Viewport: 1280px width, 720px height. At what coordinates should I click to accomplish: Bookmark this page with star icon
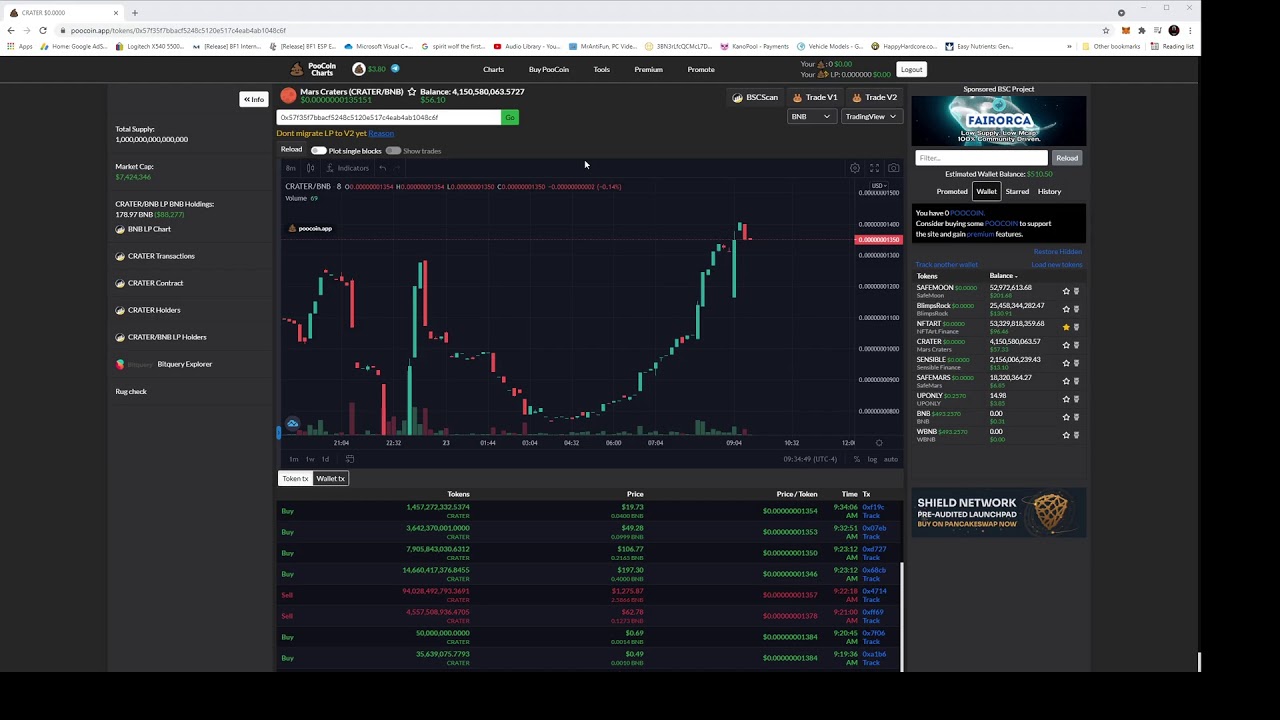pyautogui.click(x=1105, y=30)
